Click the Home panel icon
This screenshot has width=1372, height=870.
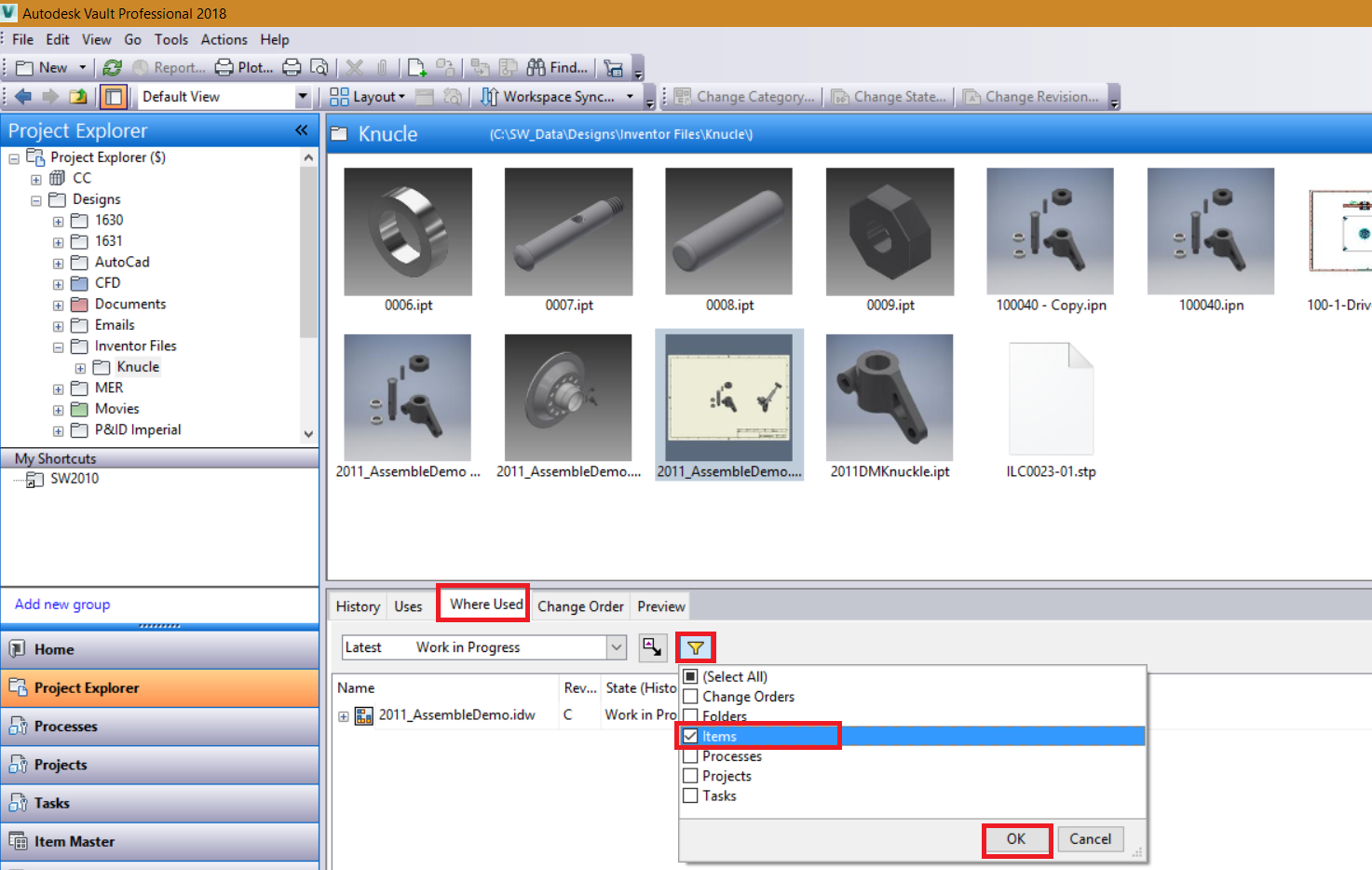(18, 649)
